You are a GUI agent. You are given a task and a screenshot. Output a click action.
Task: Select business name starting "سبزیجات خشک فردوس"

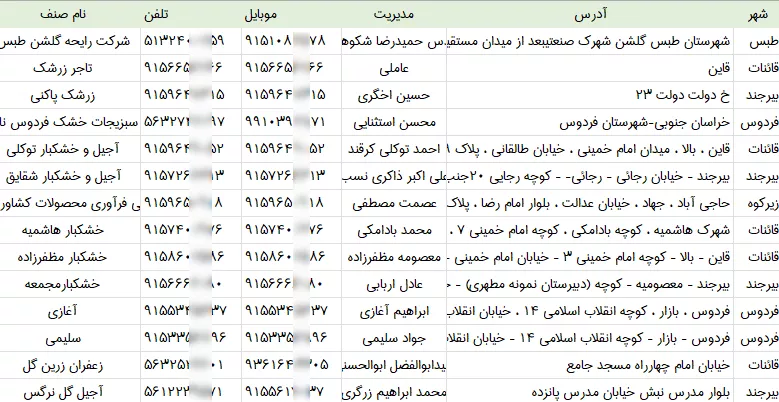click(x=70, y=123)
